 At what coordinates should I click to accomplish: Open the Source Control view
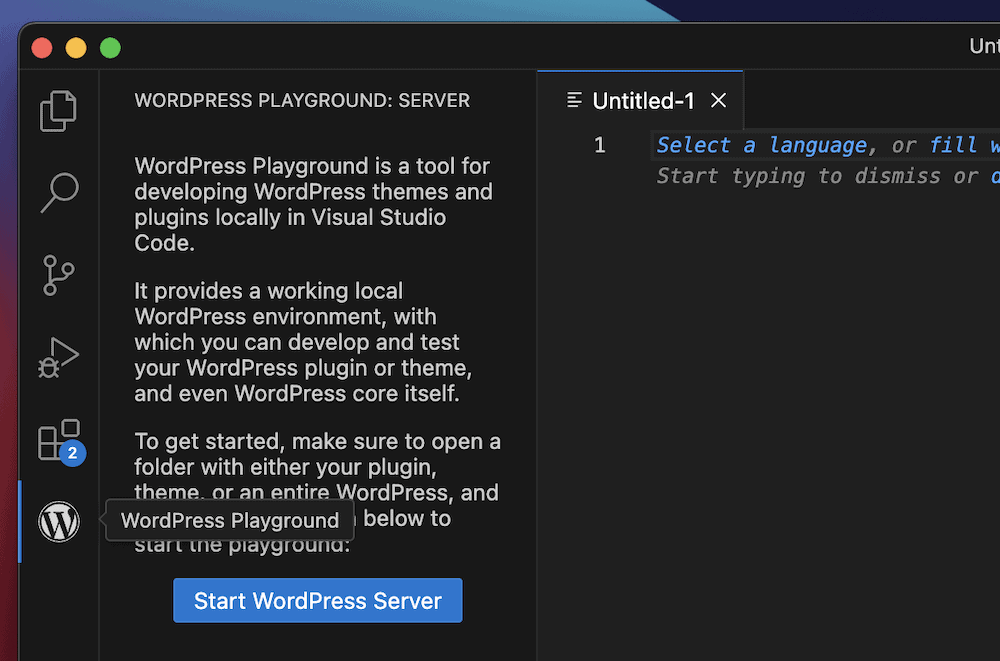tap(58, 274)
